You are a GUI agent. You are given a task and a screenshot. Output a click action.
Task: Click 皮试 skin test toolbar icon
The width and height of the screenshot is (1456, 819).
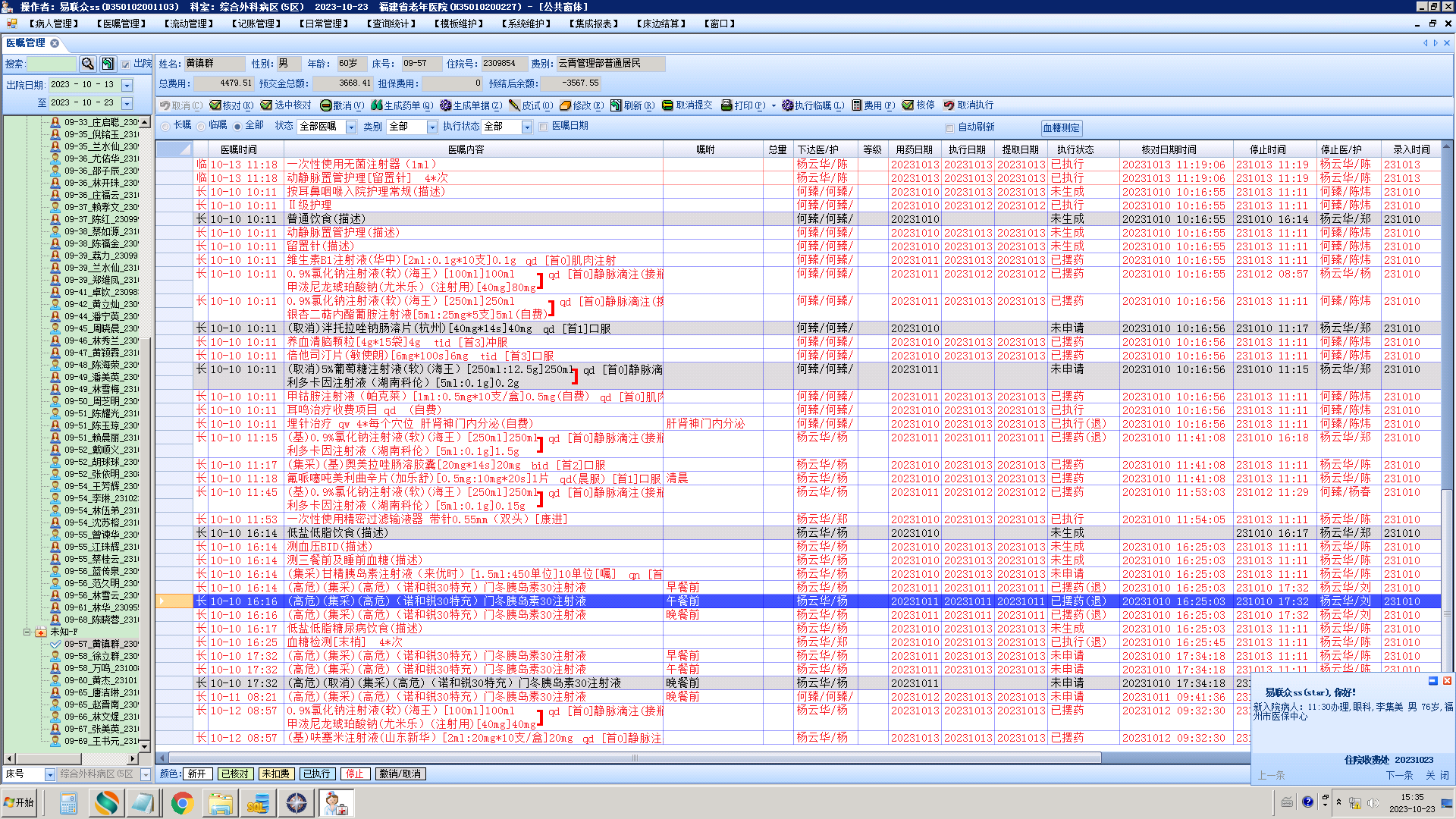515,105
